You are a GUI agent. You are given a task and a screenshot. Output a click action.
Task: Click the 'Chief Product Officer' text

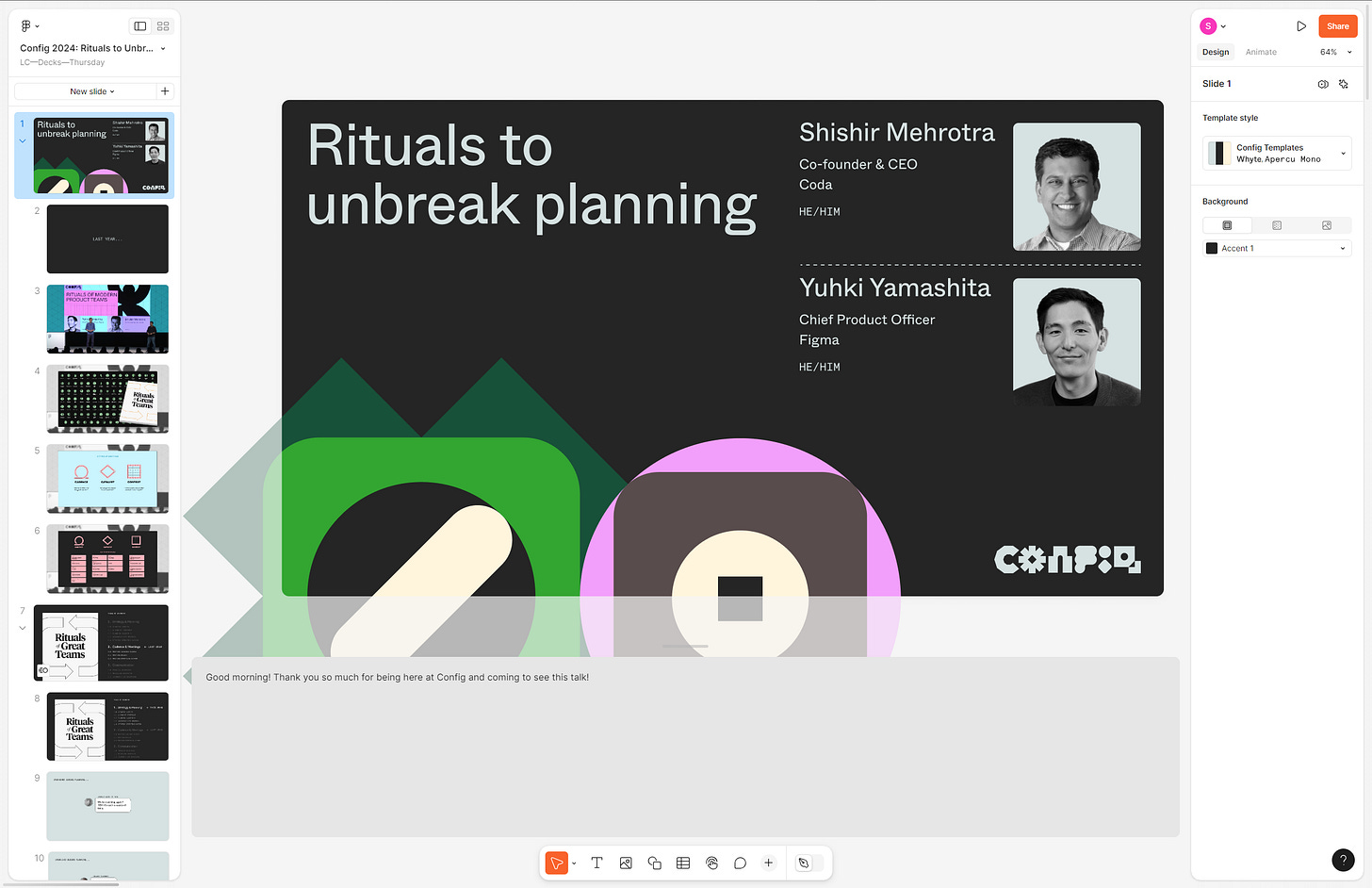[x=867, y=320]
